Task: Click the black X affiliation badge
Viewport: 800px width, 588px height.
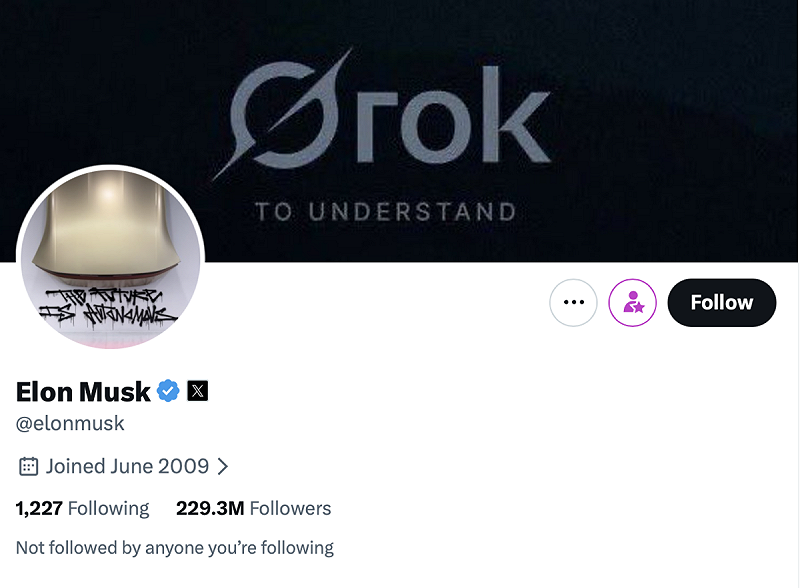Action: coord(198,391)
